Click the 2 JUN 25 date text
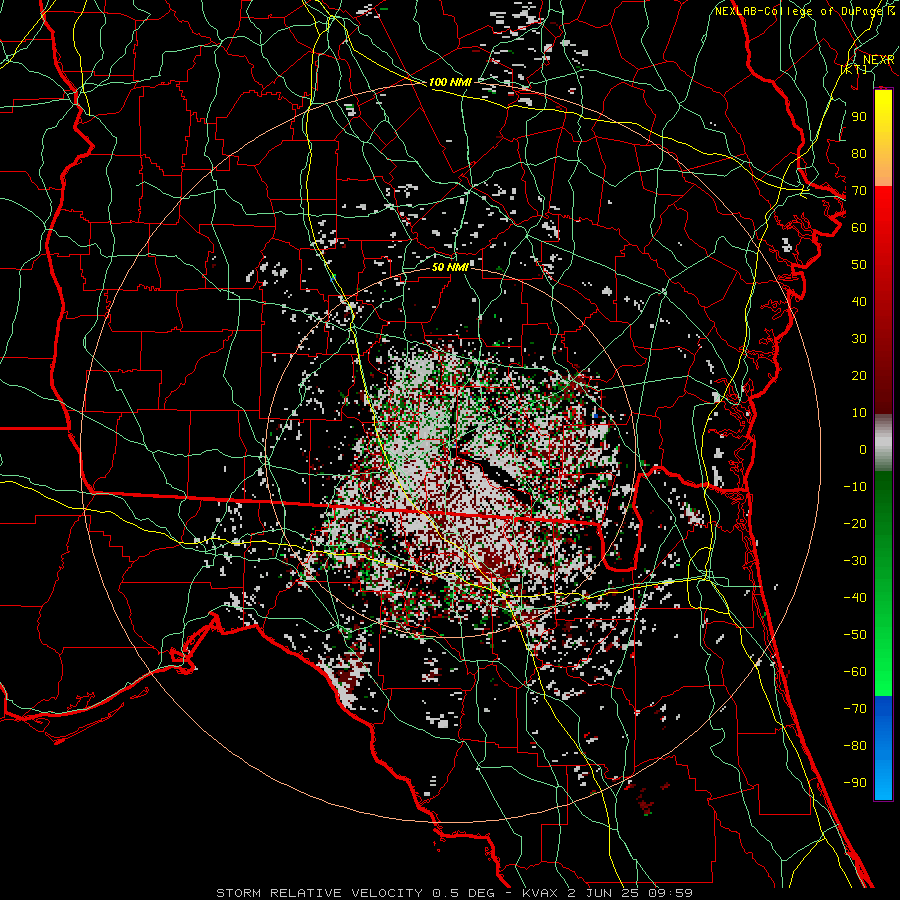This screenshot has height=900, width=900. pyautogui.click(x=603, y=893)
